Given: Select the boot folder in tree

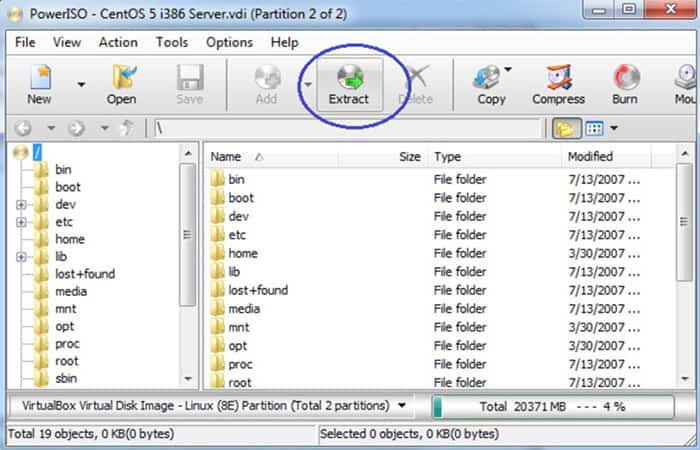Looking at the screenshot, I should [x=67, y=187].
